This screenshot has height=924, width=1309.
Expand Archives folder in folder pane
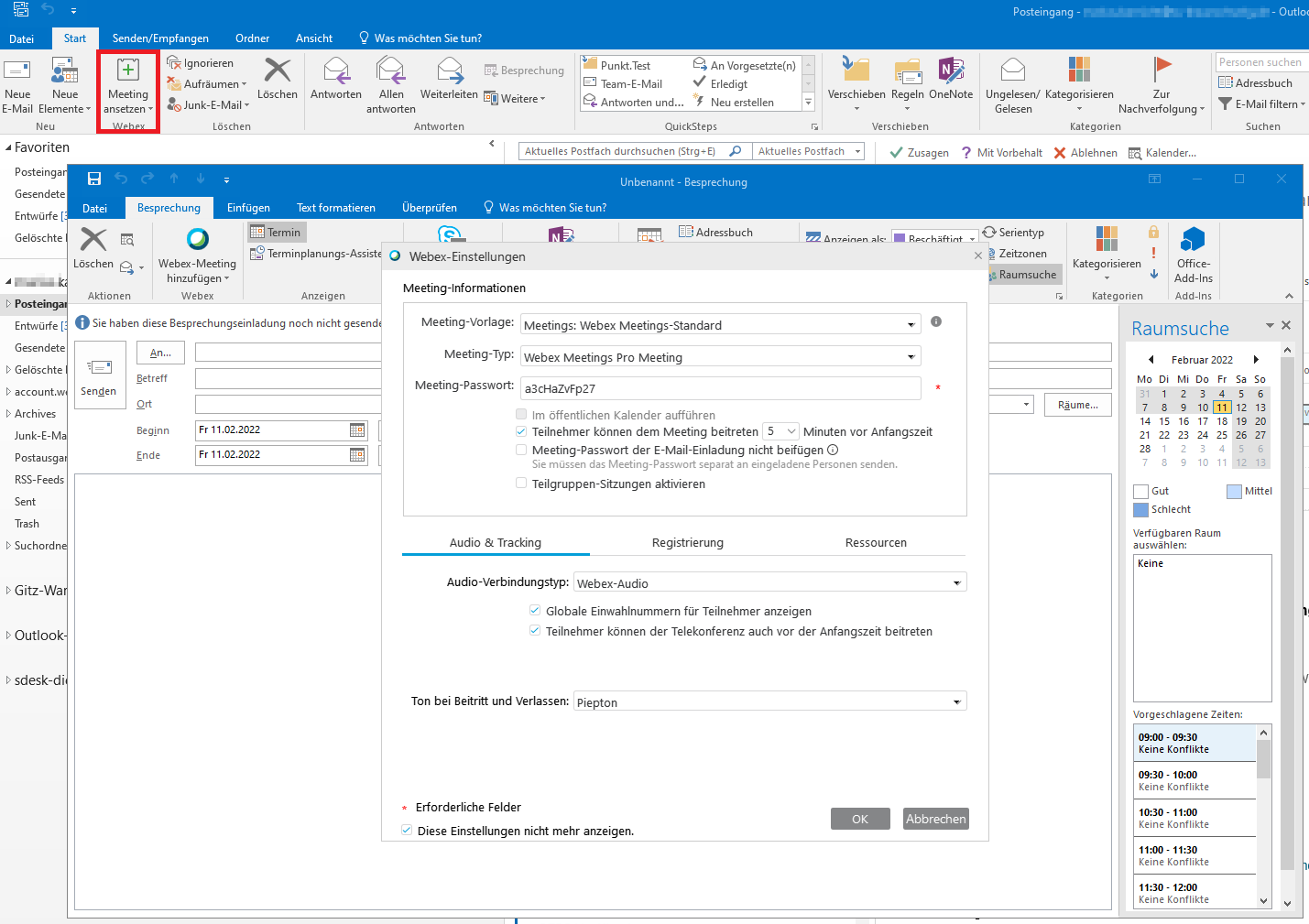coord(9,414)
